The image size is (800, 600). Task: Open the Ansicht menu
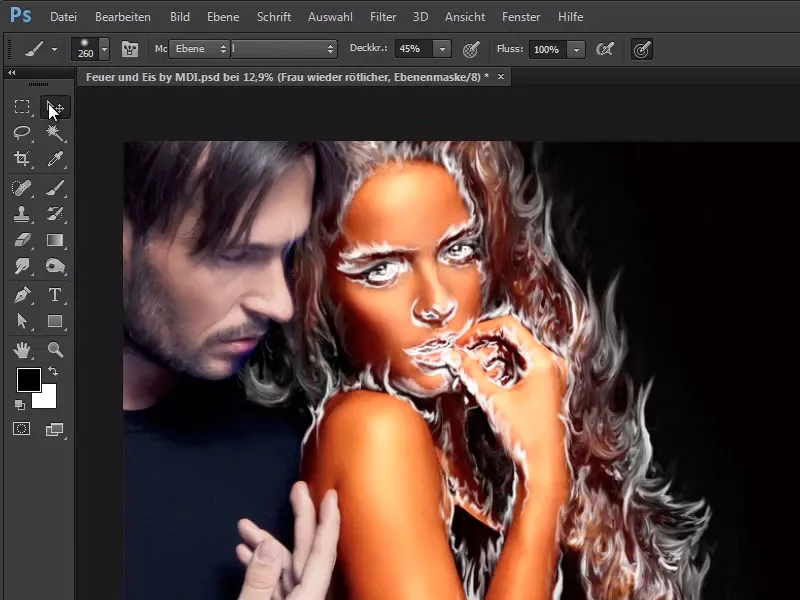(465, 17)
